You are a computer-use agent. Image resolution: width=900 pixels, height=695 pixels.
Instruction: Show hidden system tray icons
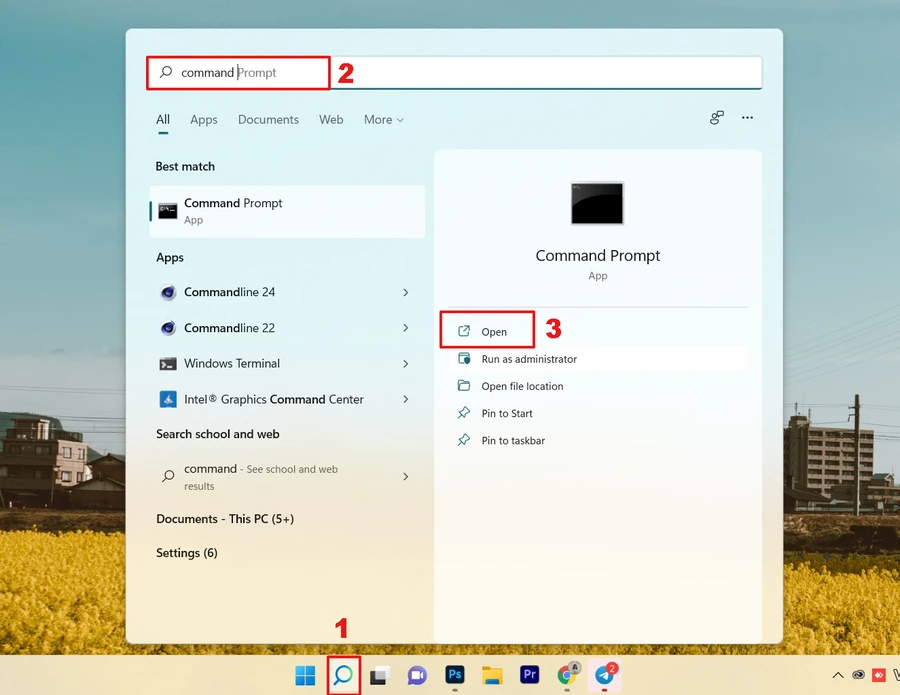click(838, 675)
